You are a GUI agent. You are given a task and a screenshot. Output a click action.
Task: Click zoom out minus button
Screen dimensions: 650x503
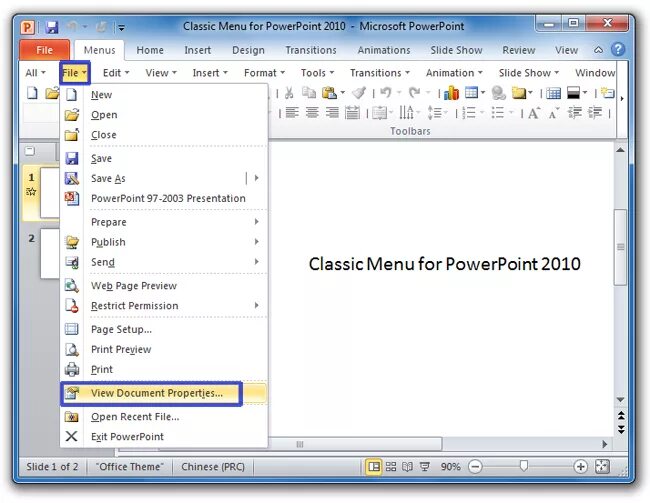tap(475, 467)
